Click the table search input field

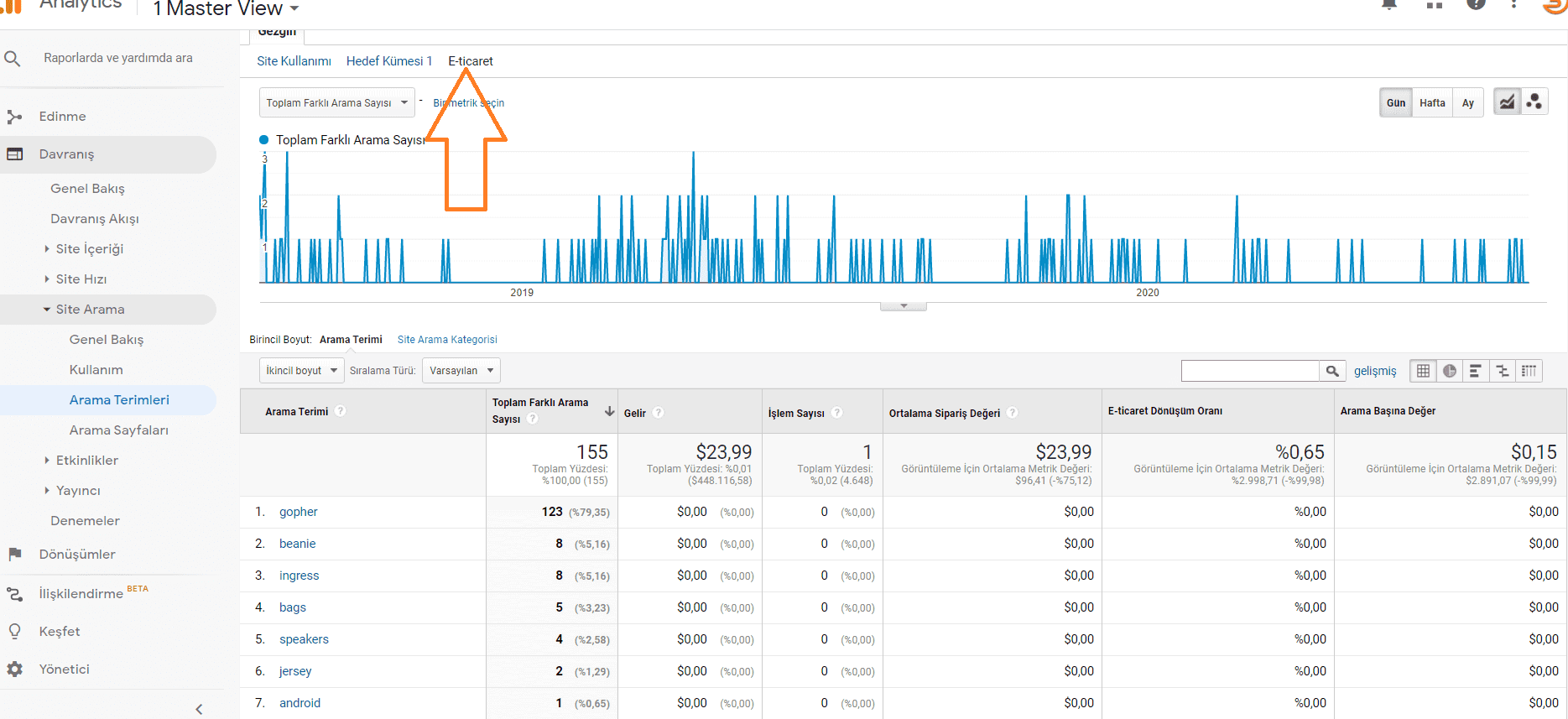(1249, 371)
